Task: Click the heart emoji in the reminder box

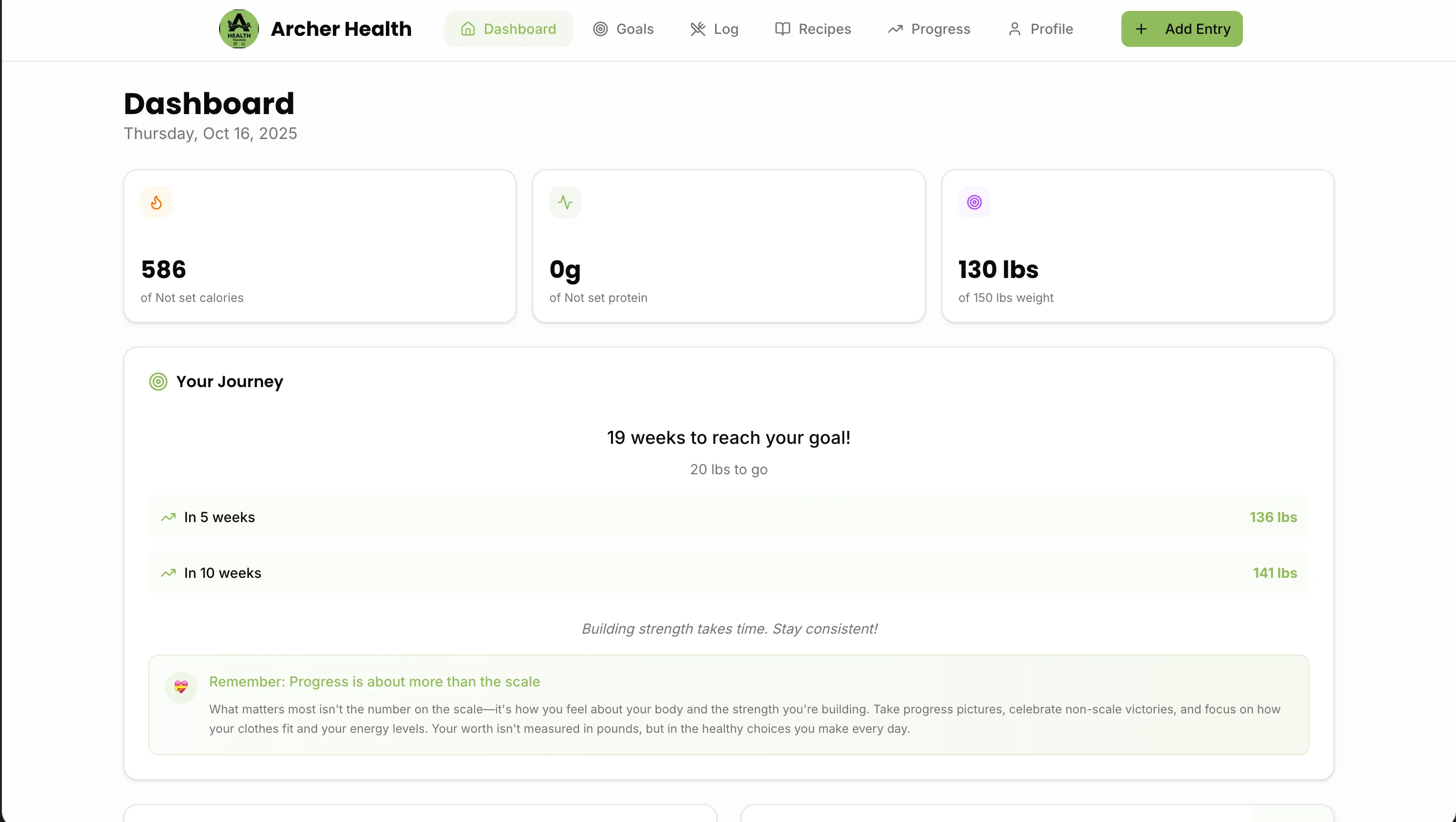Action: tap(181, 687)
